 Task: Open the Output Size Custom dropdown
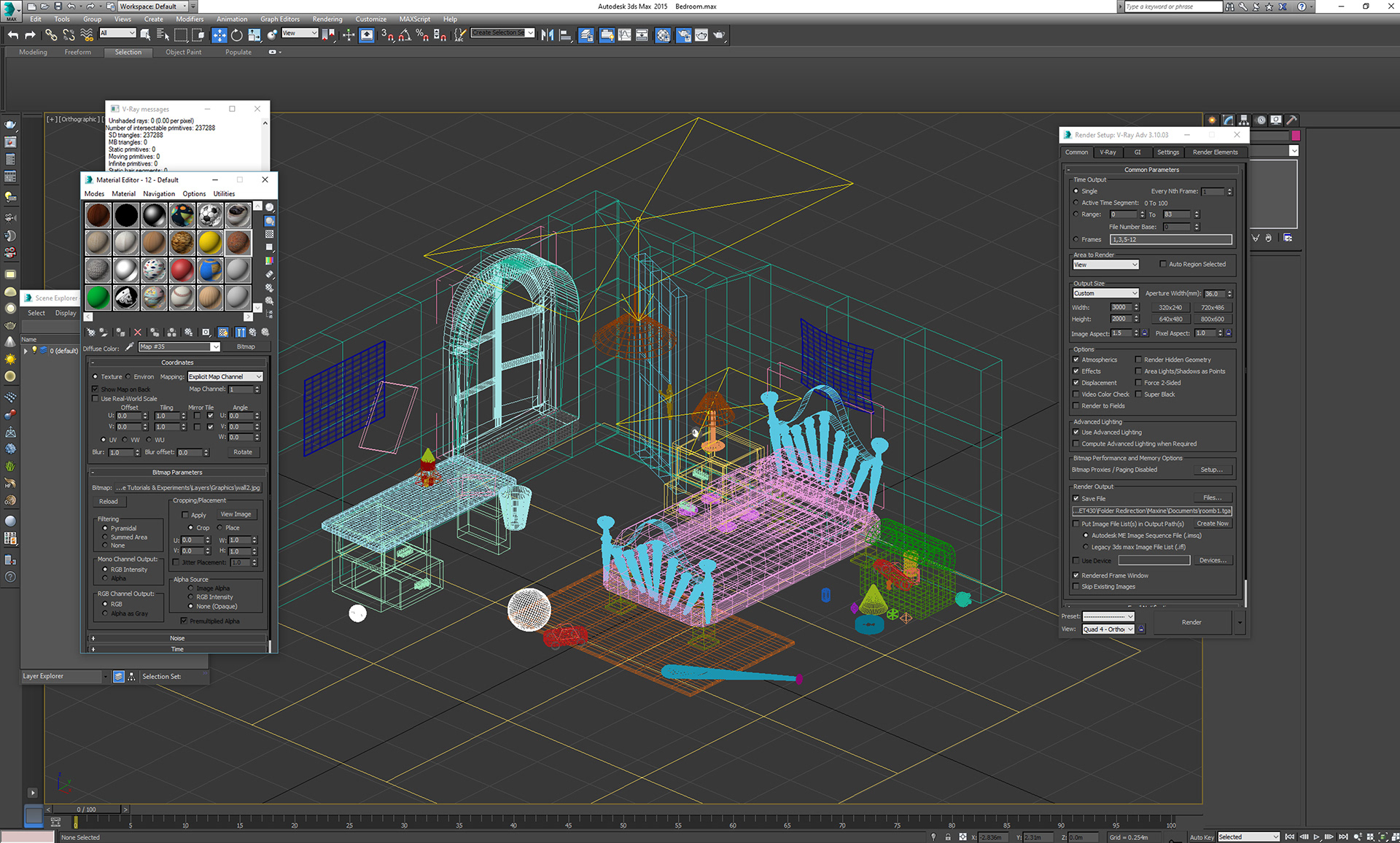click(1105, 293)
